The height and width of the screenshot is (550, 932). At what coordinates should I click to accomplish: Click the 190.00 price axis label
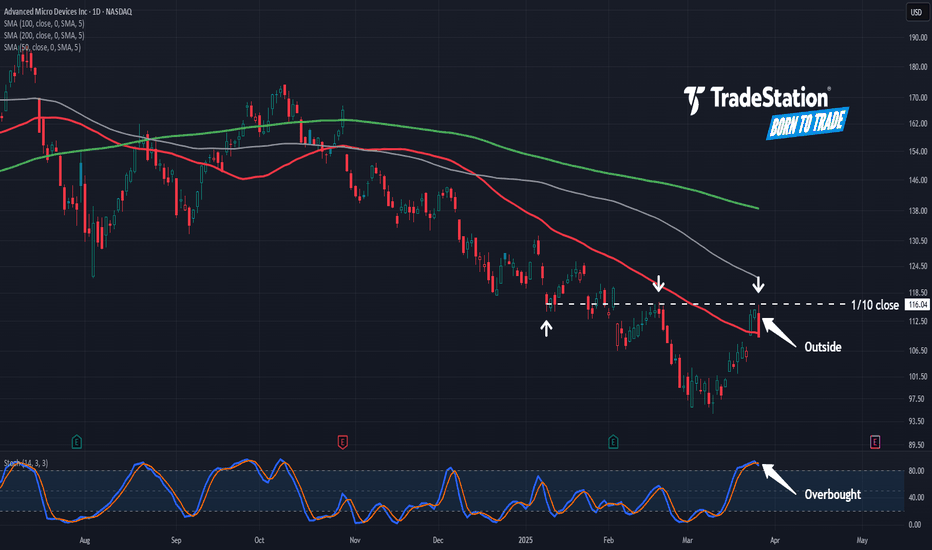918,37
